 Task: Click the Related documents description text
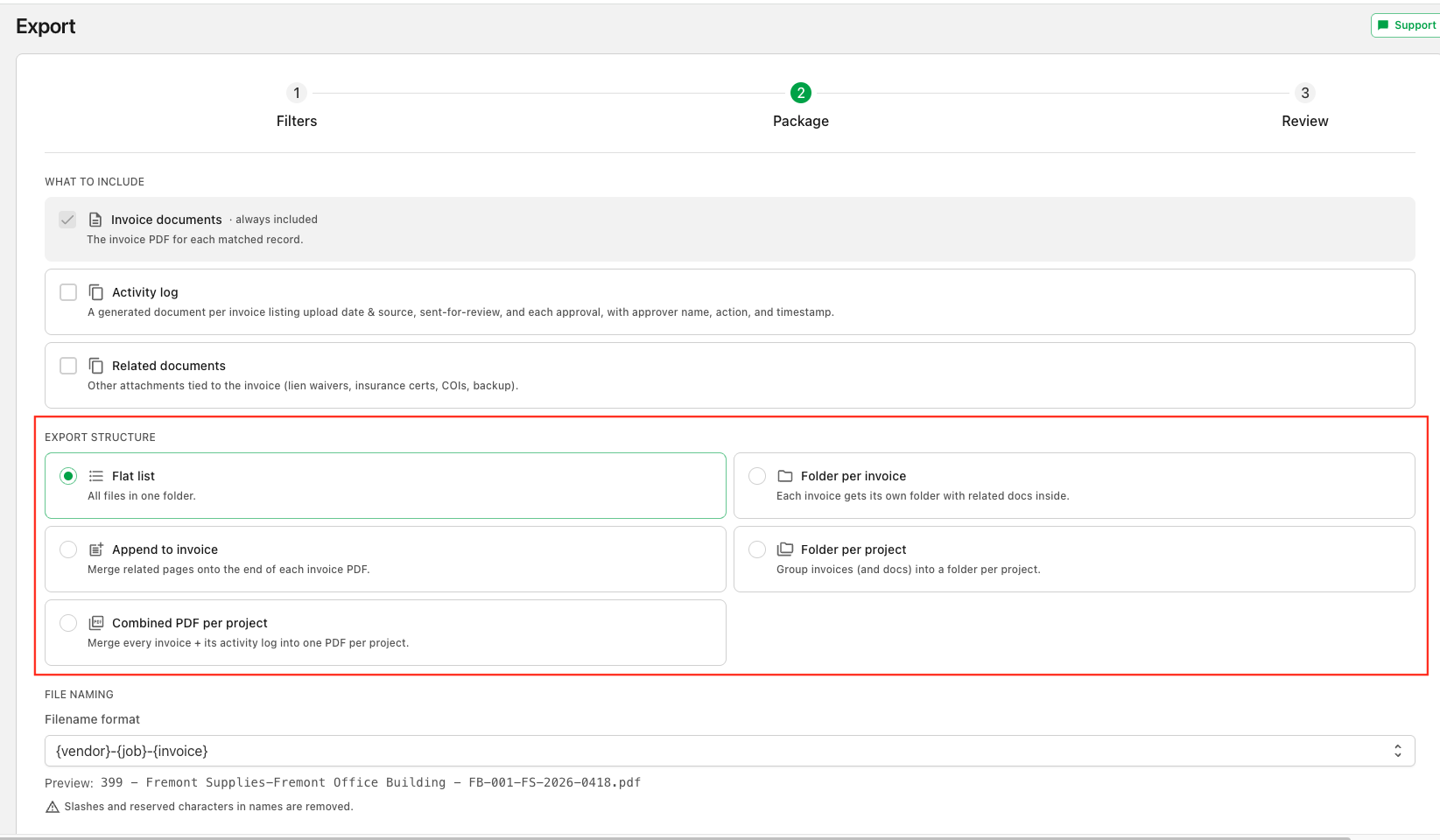point(303,386)
